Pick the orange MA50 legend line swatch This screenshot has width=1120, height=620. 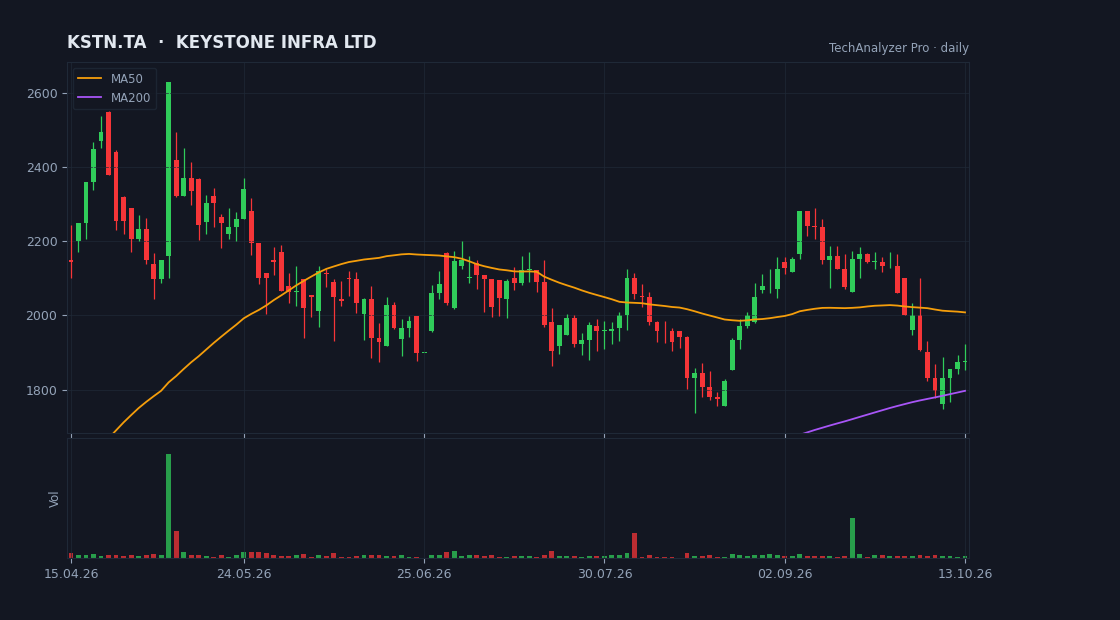(89, 79)
